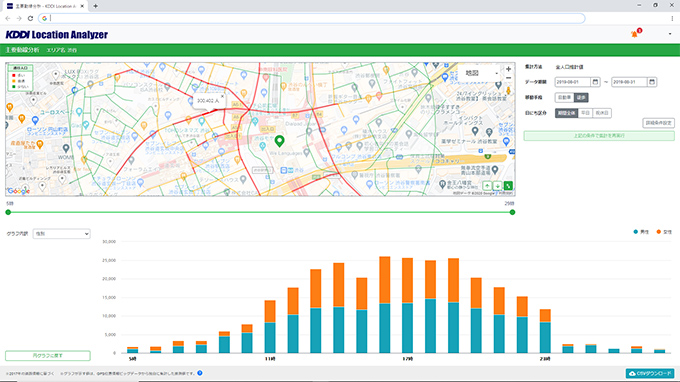Click the solid green map control button
This screenshot has height=382, width=680.
click(508, 186)
